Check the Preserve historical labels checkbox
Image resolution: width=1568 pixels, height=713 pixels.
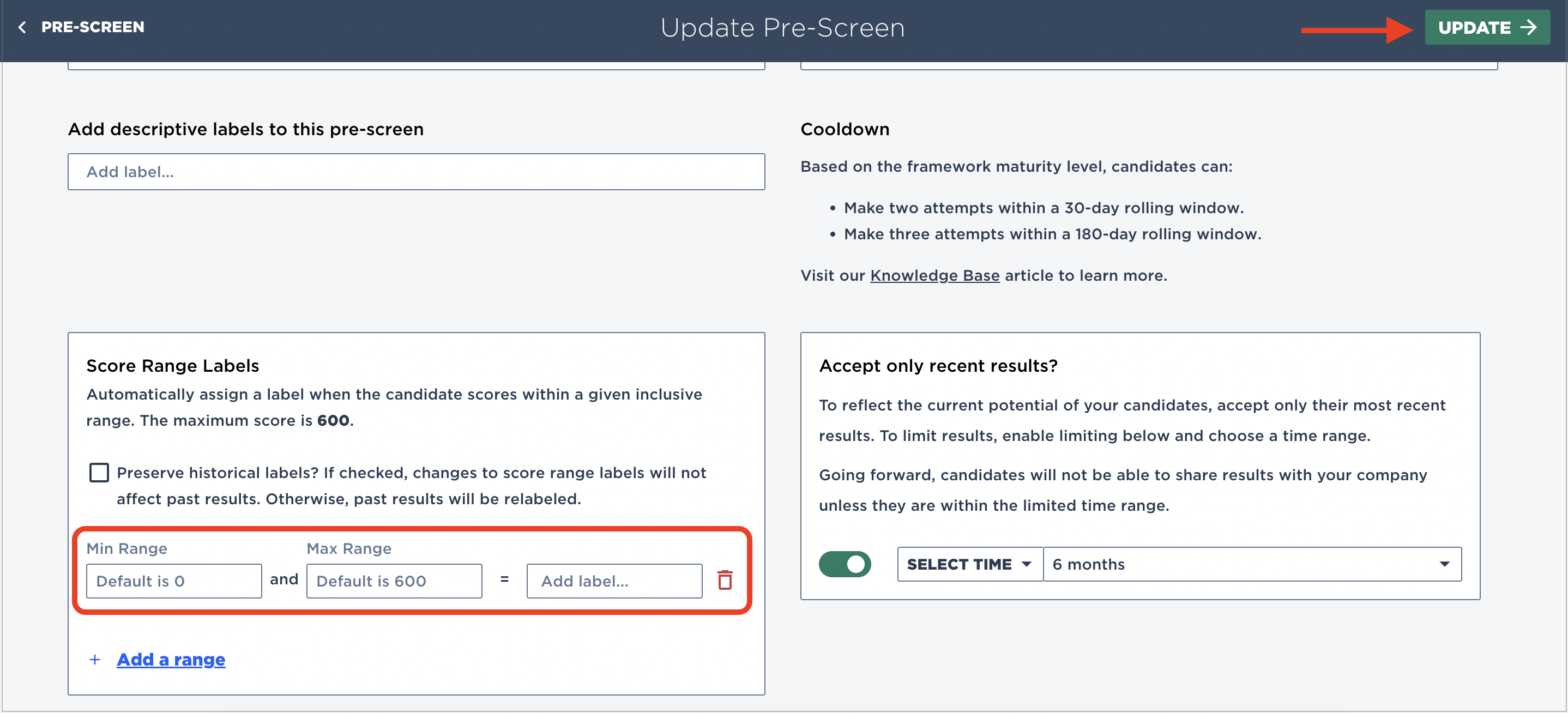(99, 472)
